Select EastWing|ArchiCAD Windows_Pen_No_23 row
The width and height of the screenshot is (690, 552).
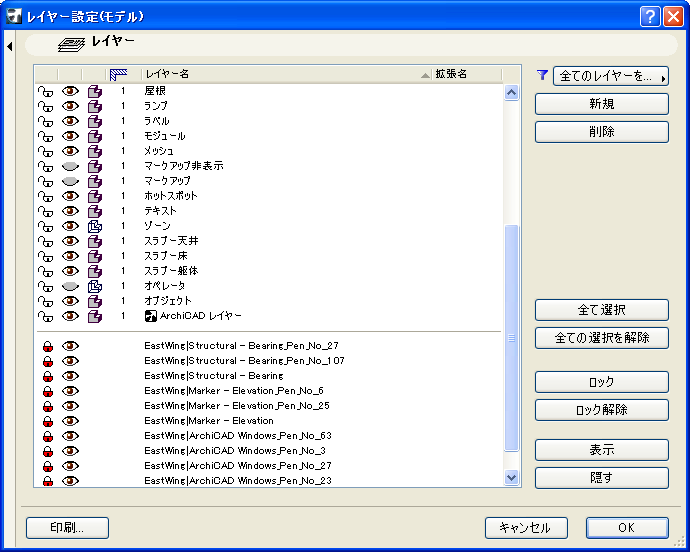coord(238,481)
